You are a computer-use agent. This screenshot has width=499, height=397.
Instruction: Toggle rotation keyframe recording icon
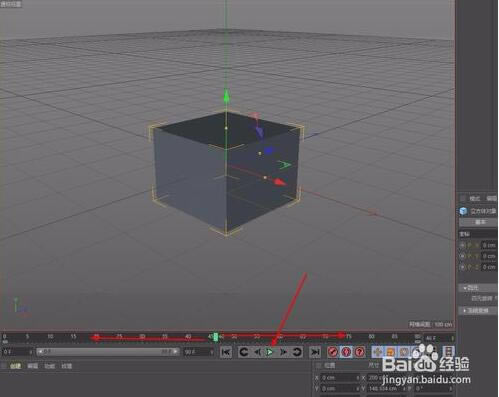point(404,352)
